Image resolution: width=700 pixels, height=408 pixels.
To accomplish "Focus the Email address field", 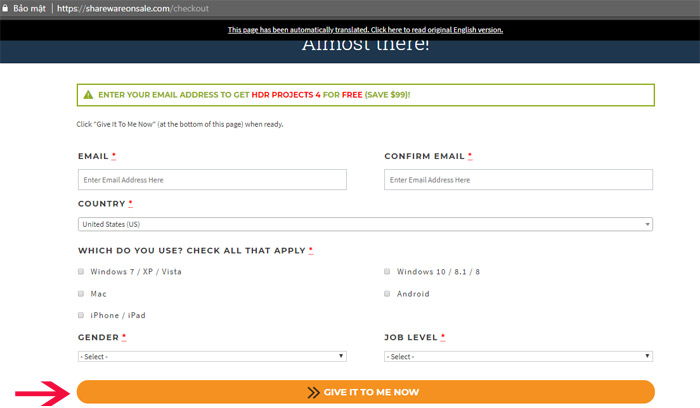I will (212, 179).
